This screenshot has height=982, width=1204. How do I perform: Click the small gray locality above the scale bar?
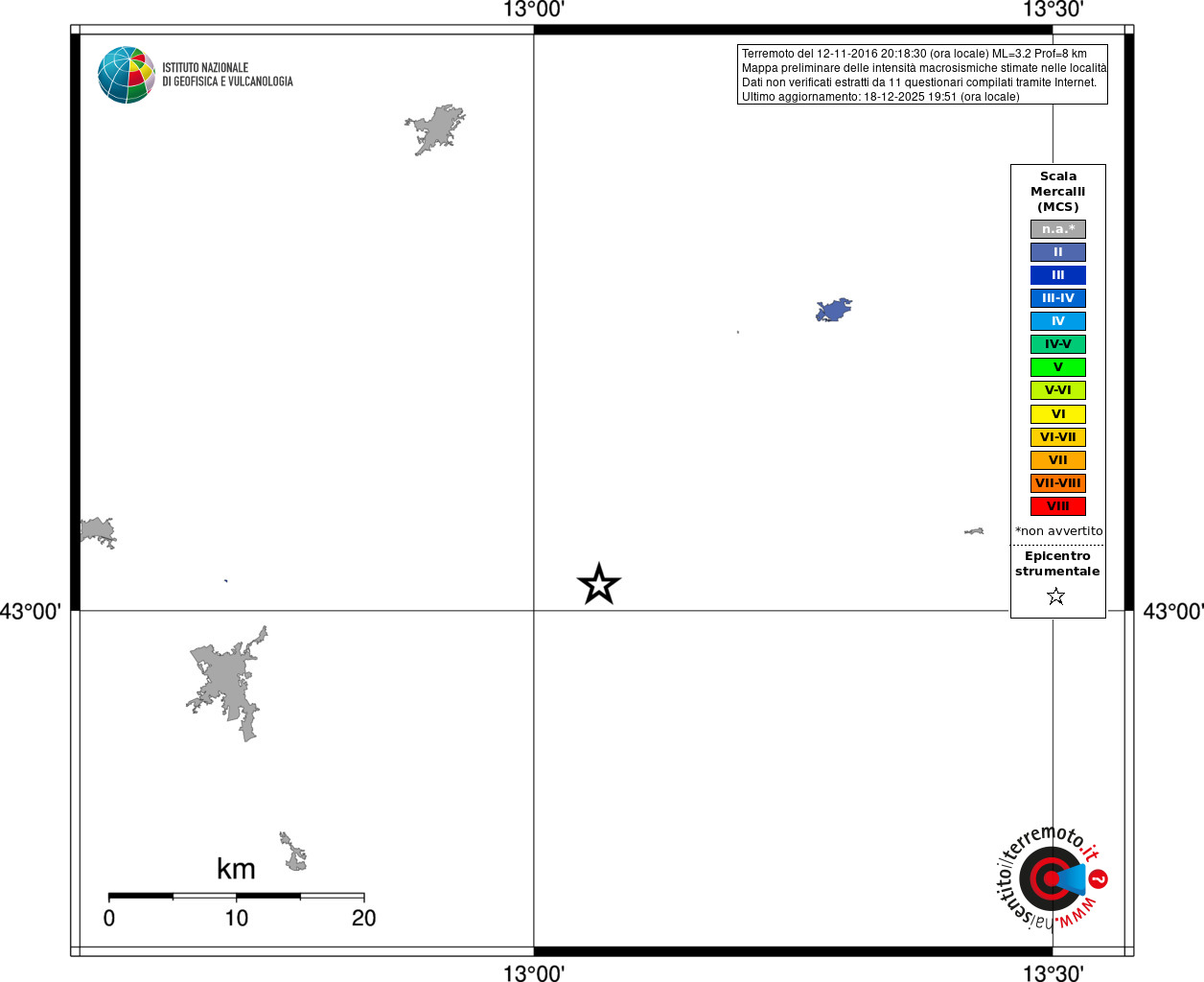(x=293, y=852)
